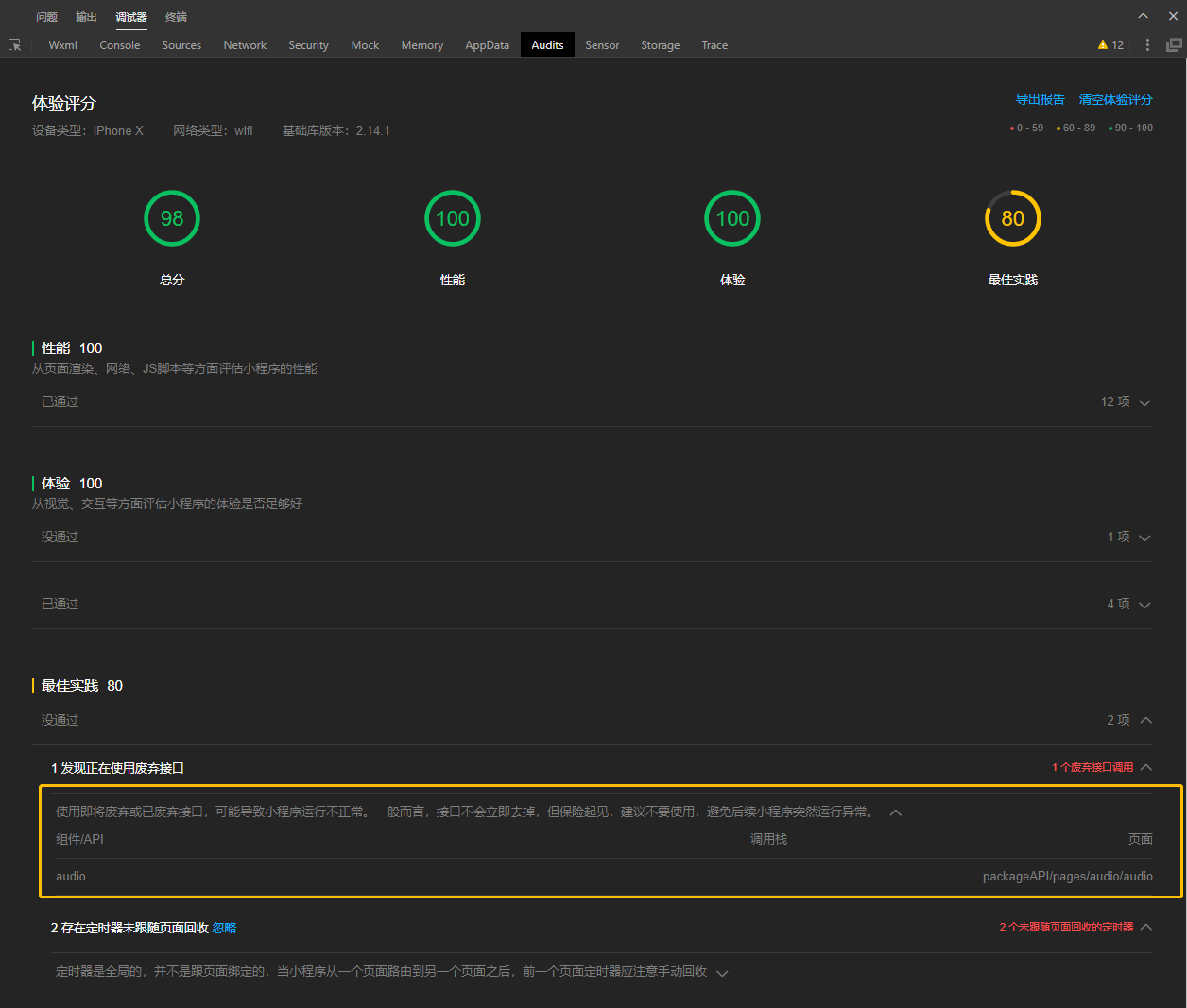Select the 调试器 panel tab
This screenshot has width=1187, height=1008.
pos(131,17)
